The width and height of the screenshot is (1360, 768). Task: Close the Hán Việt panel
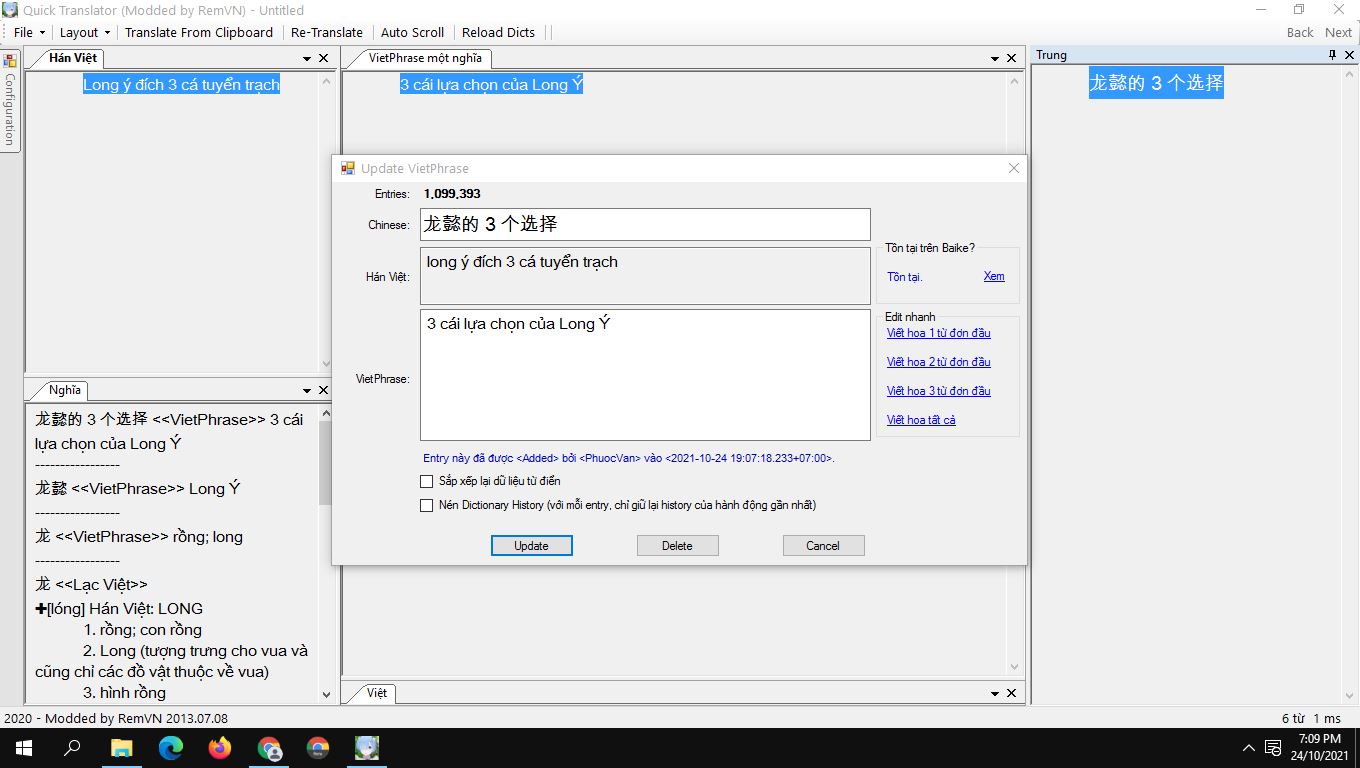point(323,58)
